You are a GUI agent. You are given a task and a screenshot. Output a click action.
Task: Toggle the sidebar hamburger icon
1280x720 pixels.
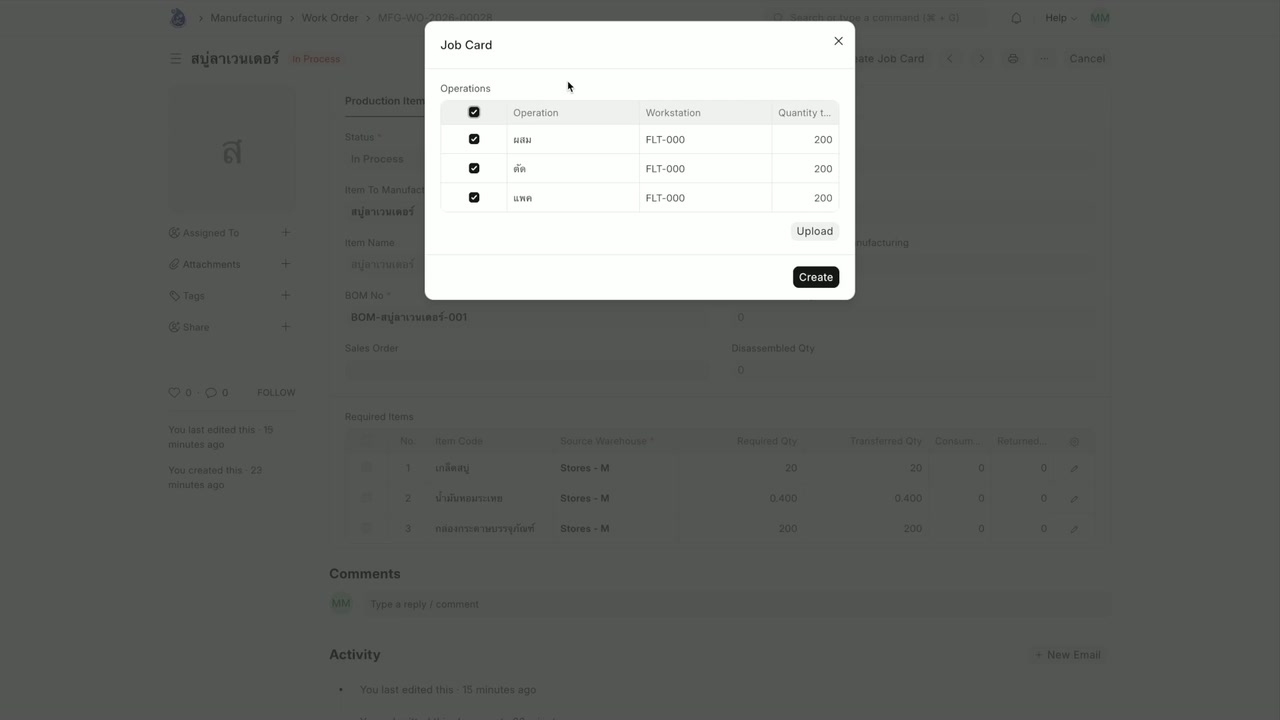[x=175, y=59]
